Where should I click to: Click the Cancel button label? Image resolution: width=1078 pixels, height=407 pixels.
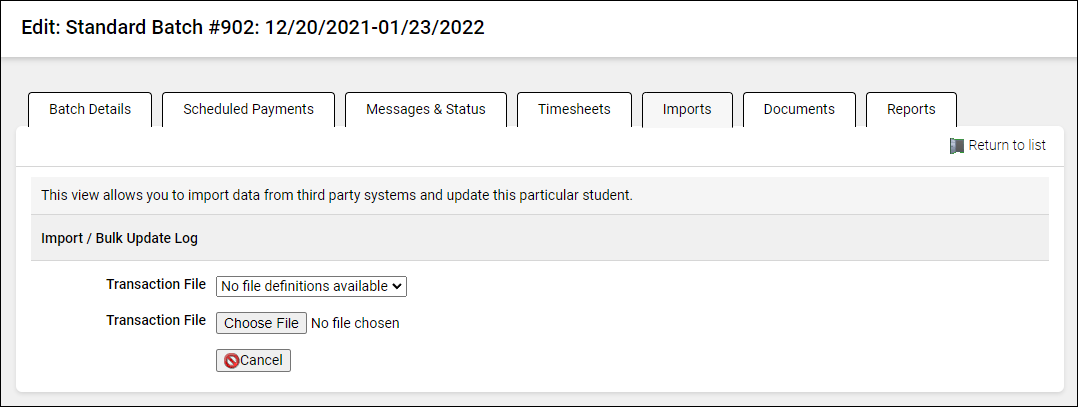[x=260, y=360]
